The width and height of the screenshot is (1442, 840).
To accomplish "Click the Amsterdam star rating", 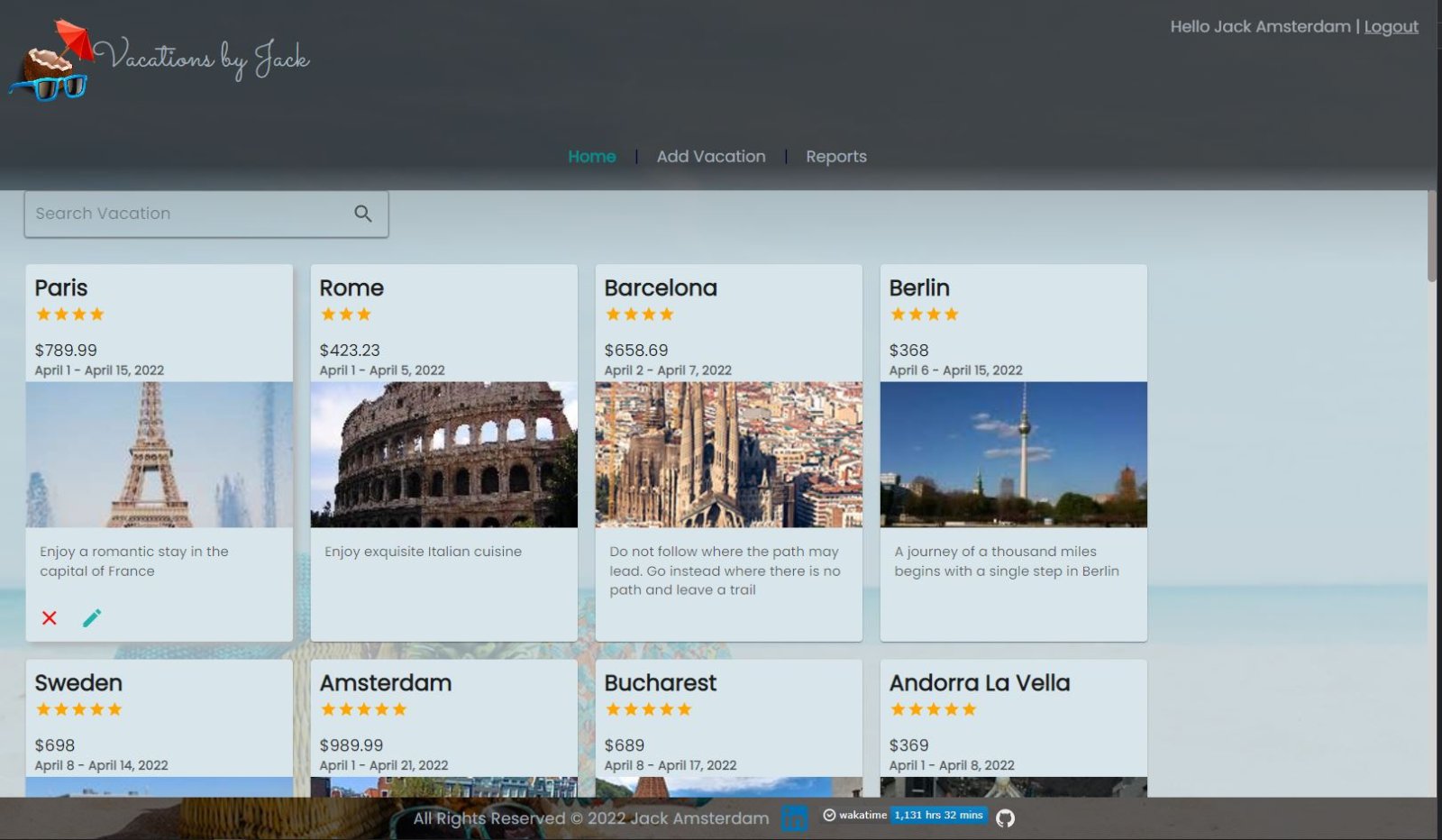I will click(x=364, y=709).
